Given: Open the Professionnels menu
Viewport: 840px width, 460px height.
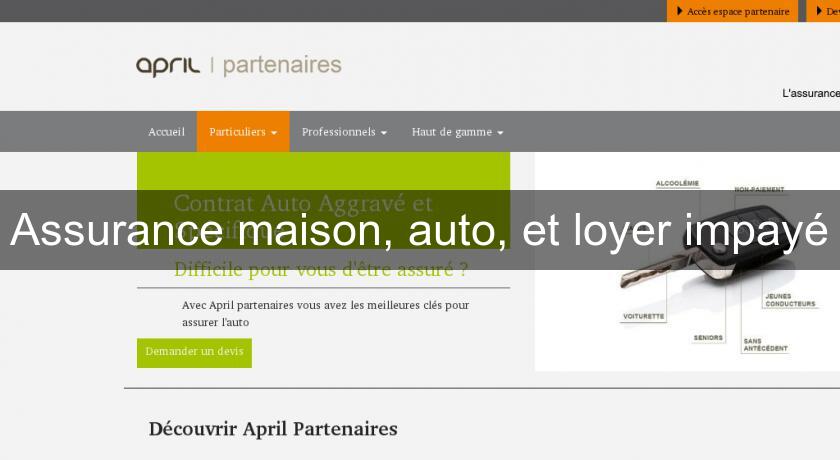Looking at the screenshot, I should 344,132.
